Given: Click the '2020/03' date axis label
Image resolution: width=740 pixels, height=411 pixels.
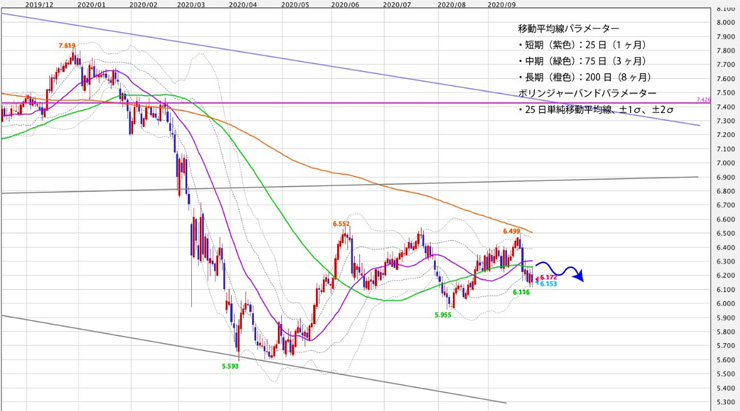Looking at the screenshot, I should pos(191,4).
